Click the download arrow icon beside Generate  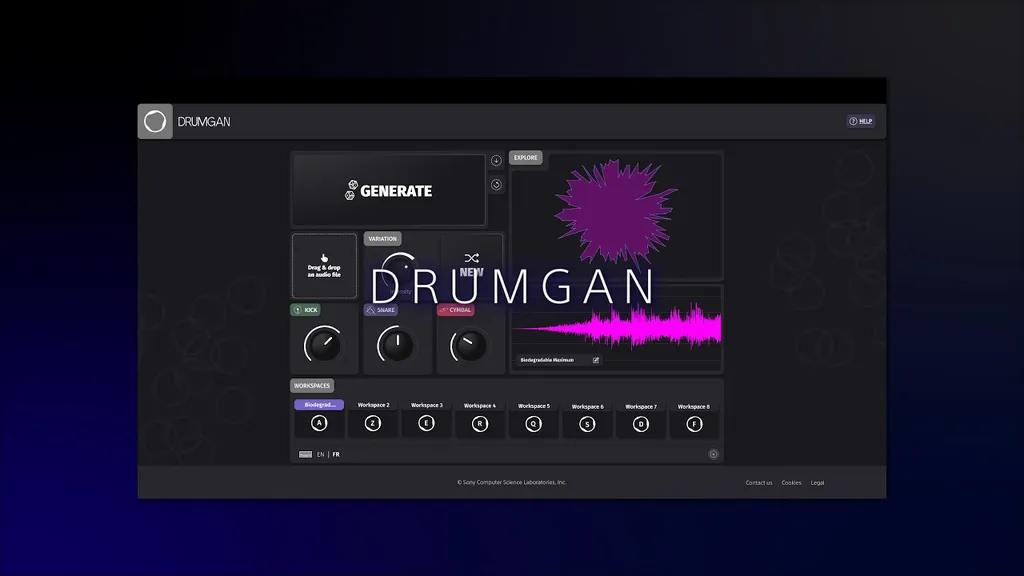(x=496, y=160)
